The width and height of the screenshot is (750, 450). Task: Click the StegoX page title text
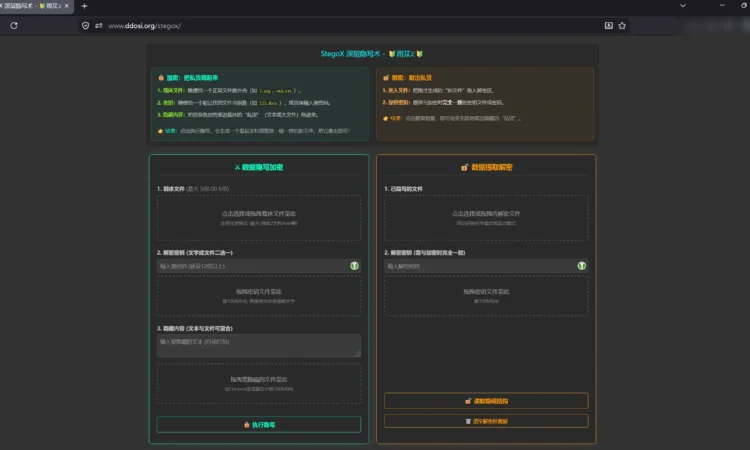click(372, 54)
